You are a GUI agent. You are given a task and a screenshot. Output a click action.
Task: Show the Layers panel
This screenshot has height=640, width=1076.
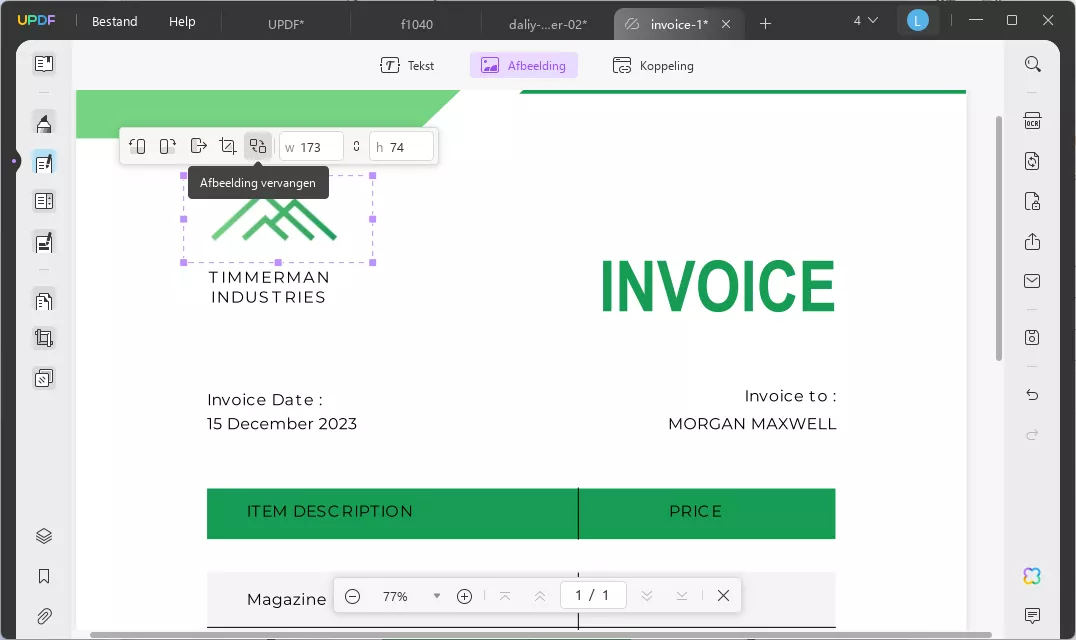click(x=44, y=536)
